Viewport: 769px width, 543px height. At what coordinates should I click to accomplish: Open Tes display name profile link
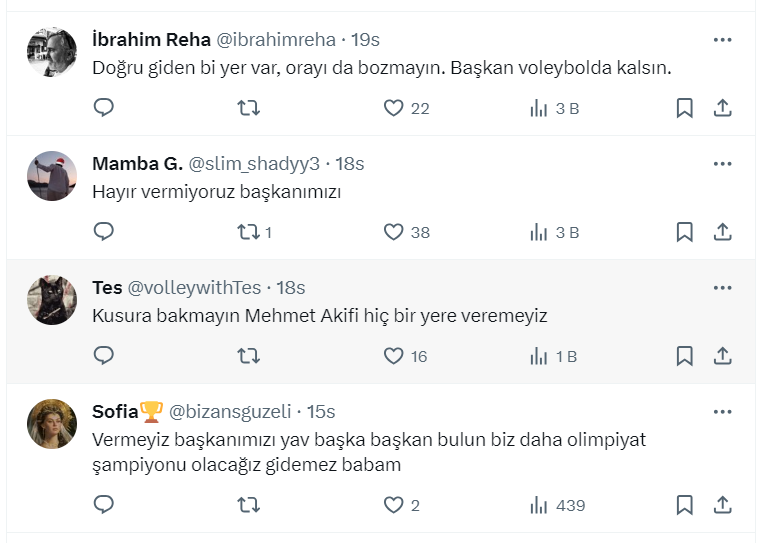[x=106, y=288]
